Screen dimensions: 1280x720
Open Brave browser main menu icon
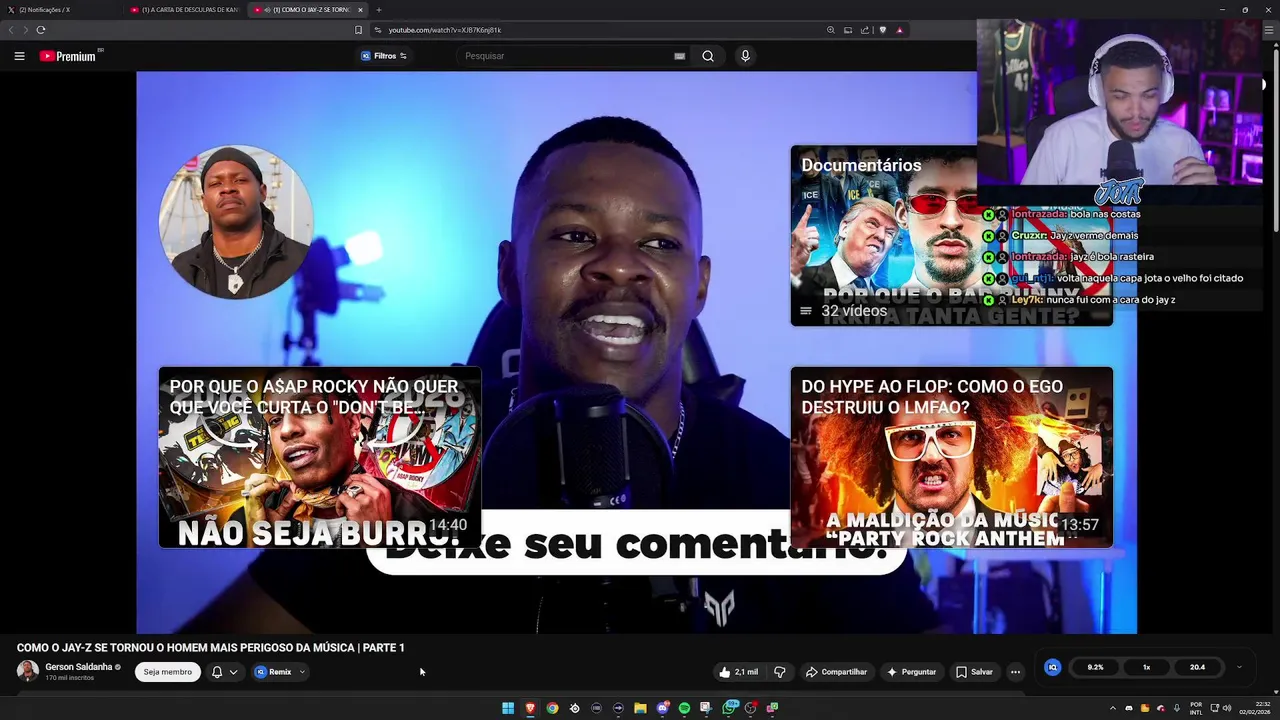[1268, 30]
